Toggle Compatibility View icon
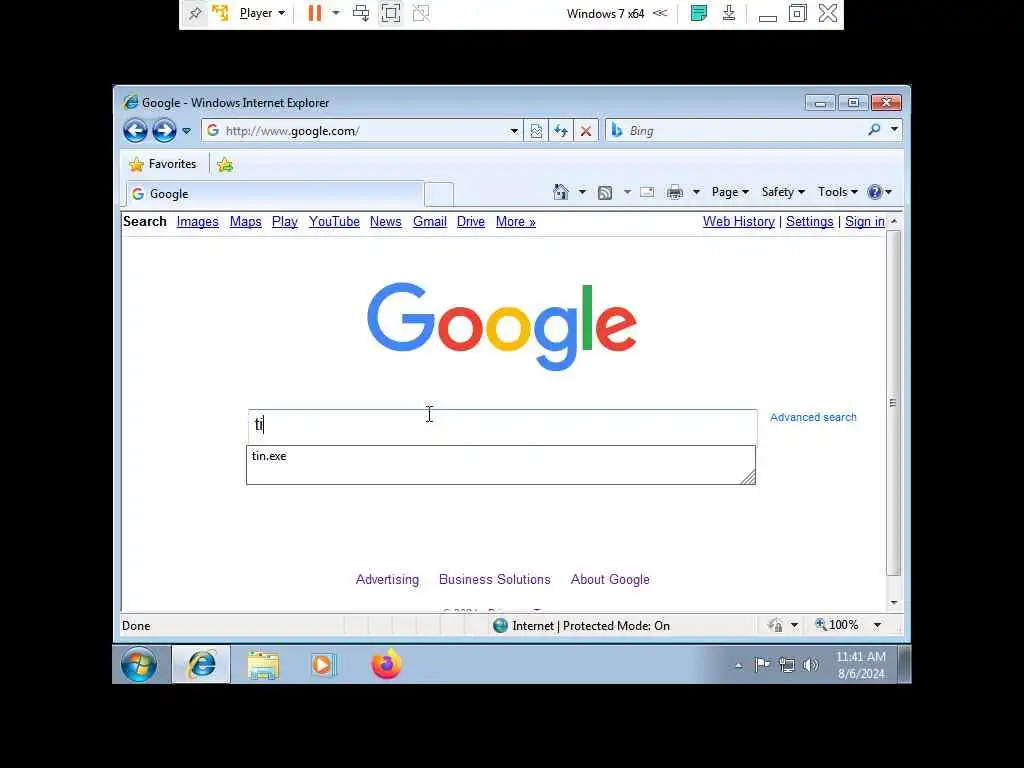Viewport: 1024px width, 768px height. pos(536,131)
